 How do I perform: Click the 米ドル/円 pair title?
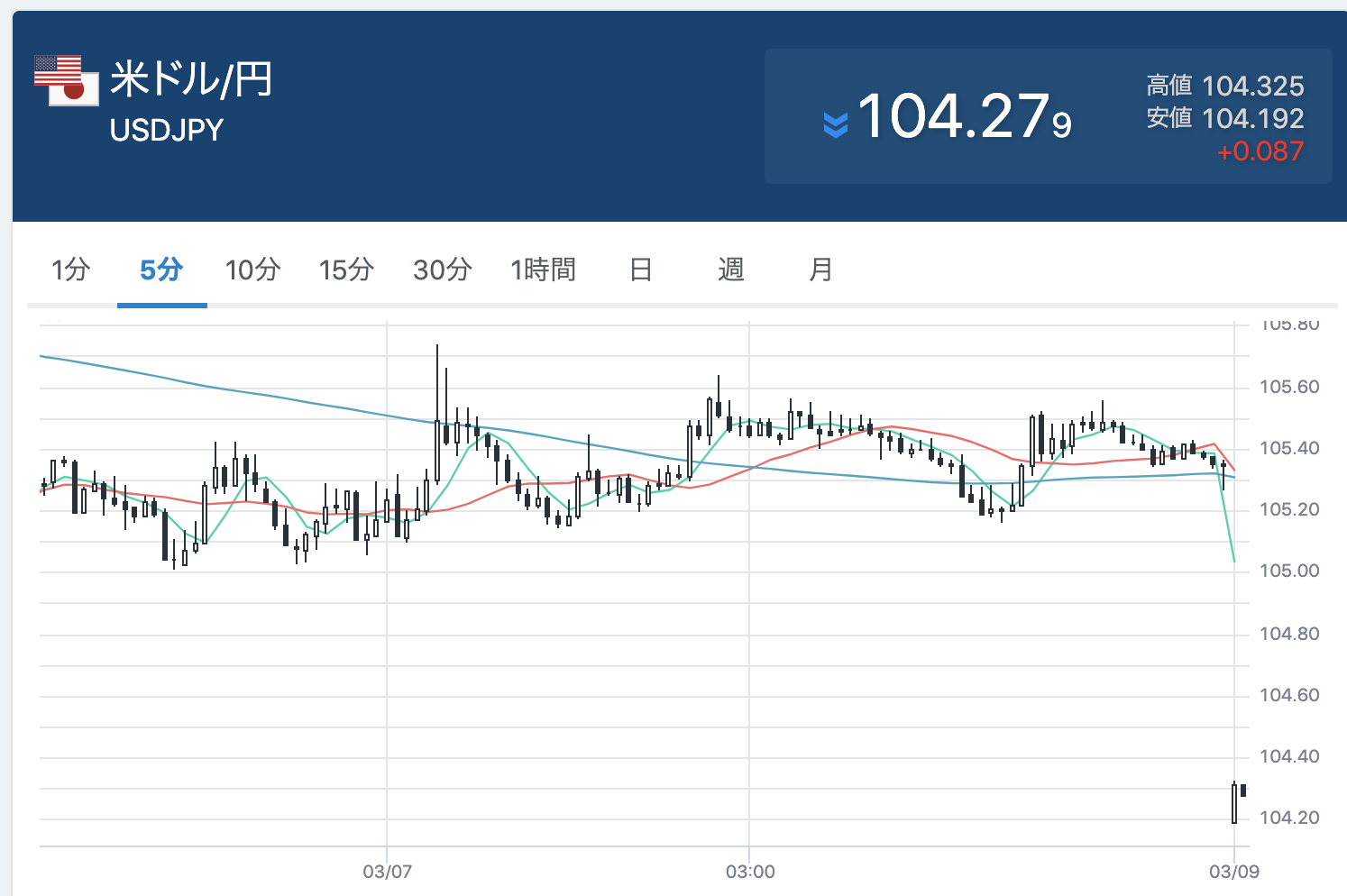191,79
